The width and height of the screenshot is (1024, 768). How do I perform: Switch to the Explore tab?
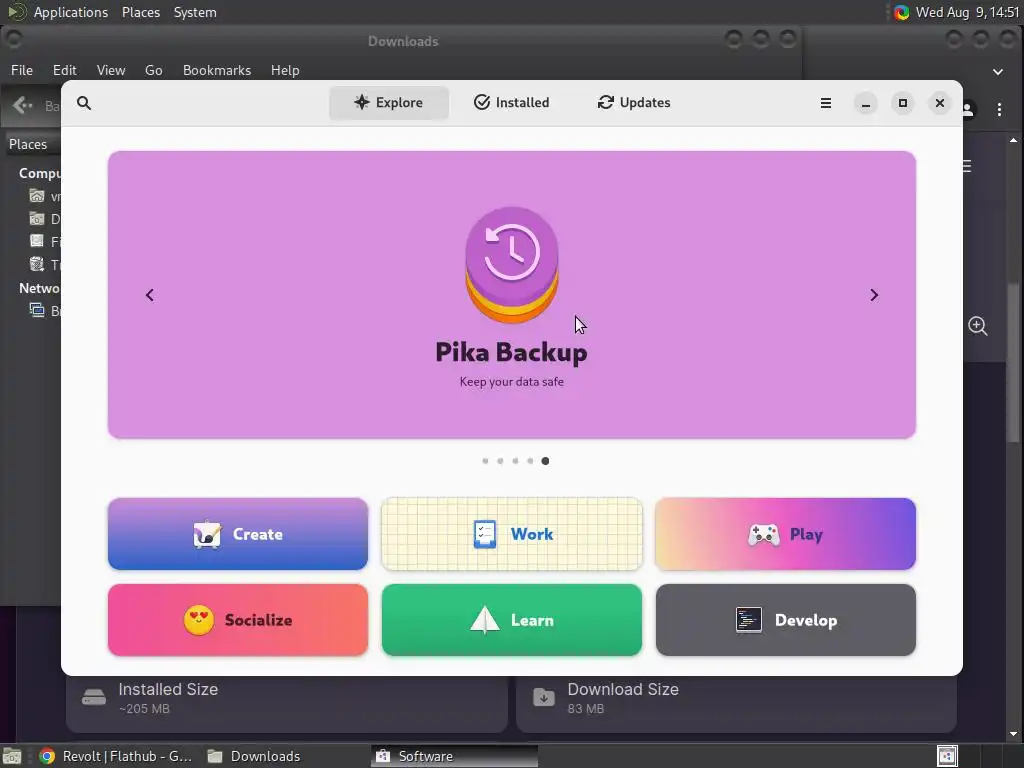[389, 103]
